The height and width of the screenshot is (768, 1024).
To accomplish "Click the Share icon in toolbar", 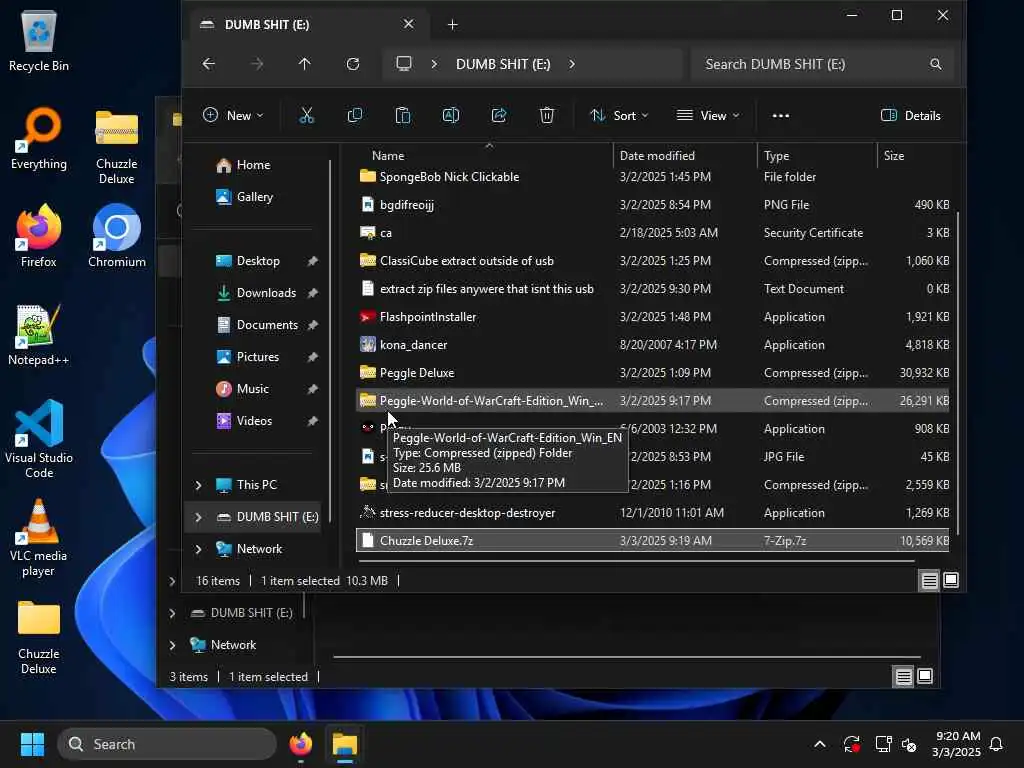I will 499,116.
